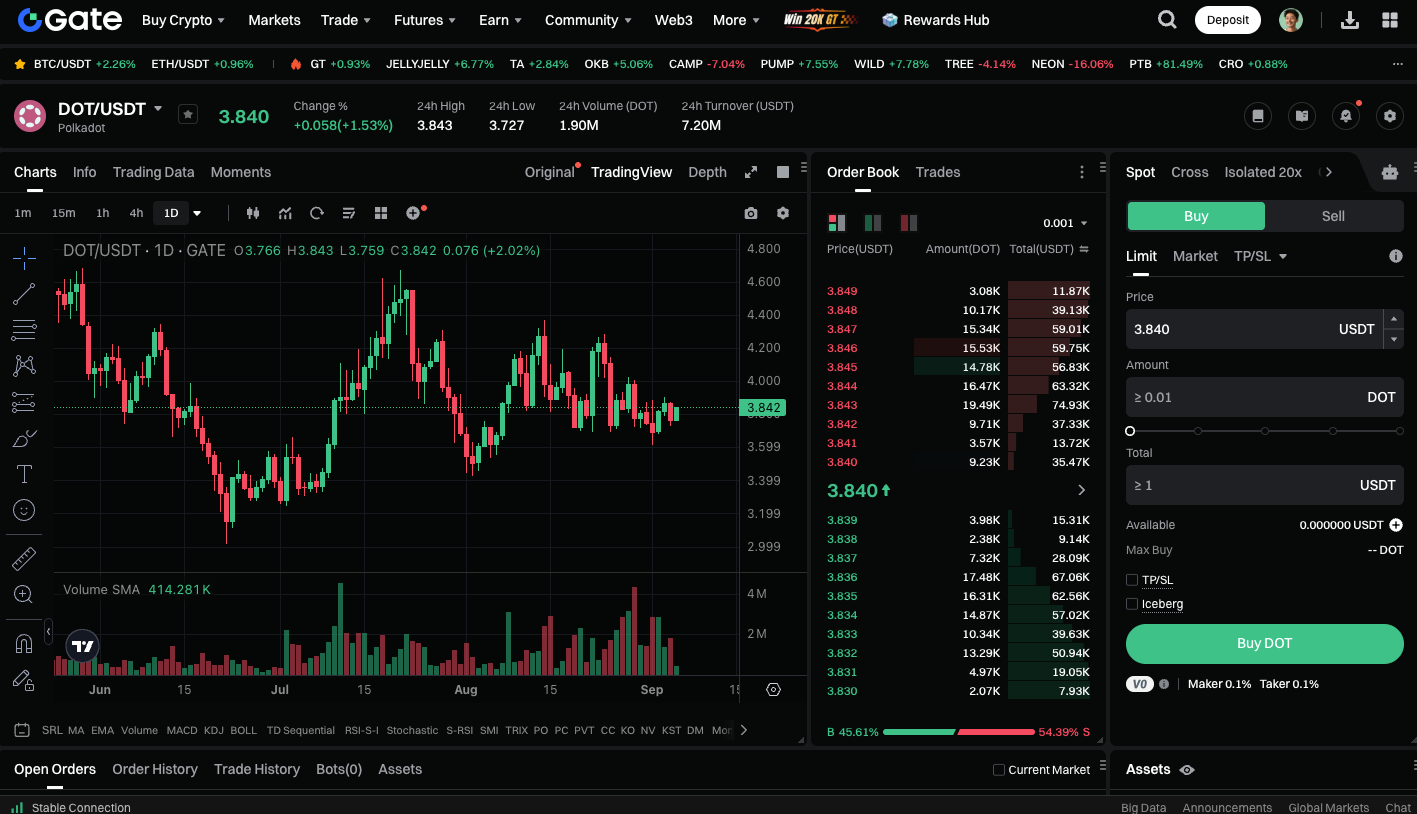Select the crosshair cursor tool

(x=24, y=258)
